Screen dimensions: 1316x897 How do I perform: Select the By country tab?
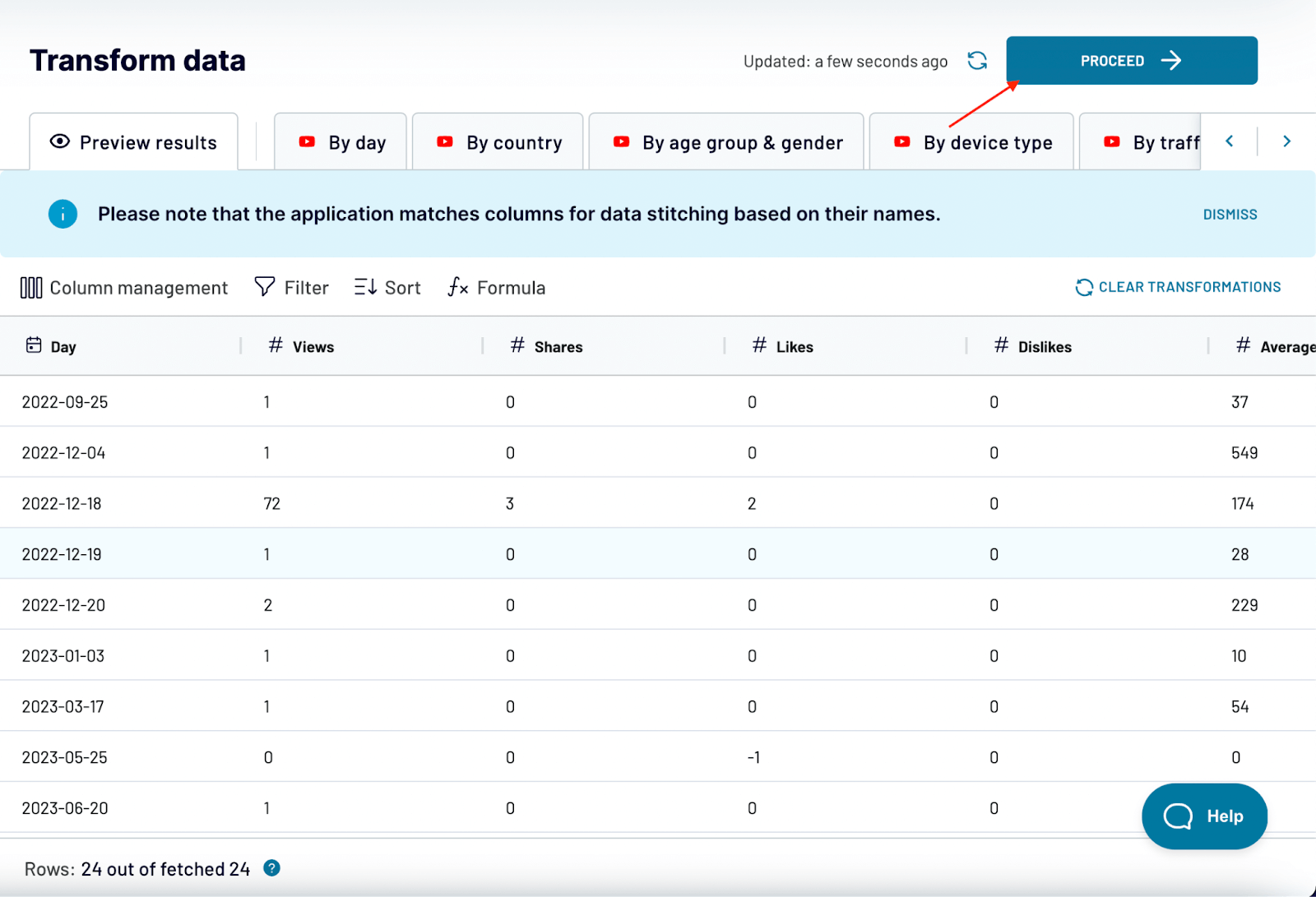[498, 143]
